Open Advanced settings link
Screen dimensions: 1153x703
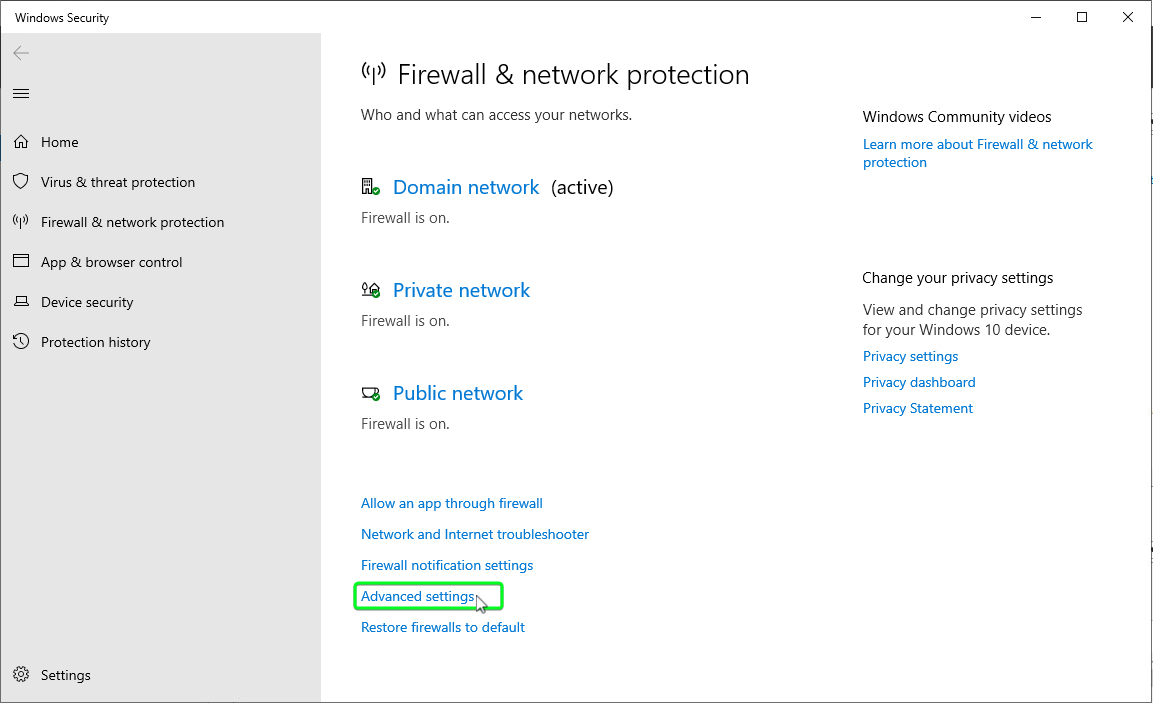[x=418, y=596]
